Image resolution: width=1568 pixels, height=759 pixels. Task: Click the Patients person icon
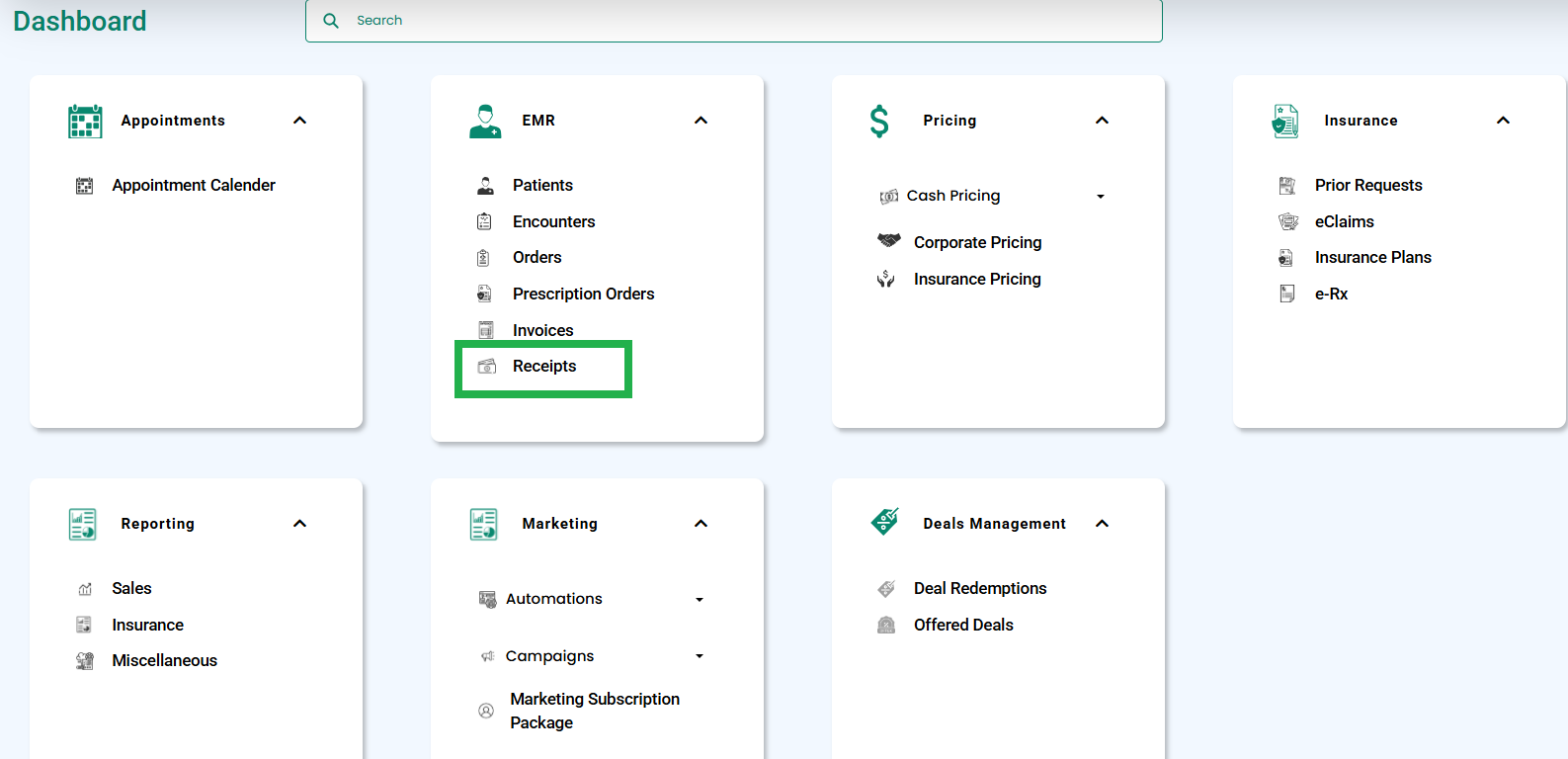tap(485, 186)
